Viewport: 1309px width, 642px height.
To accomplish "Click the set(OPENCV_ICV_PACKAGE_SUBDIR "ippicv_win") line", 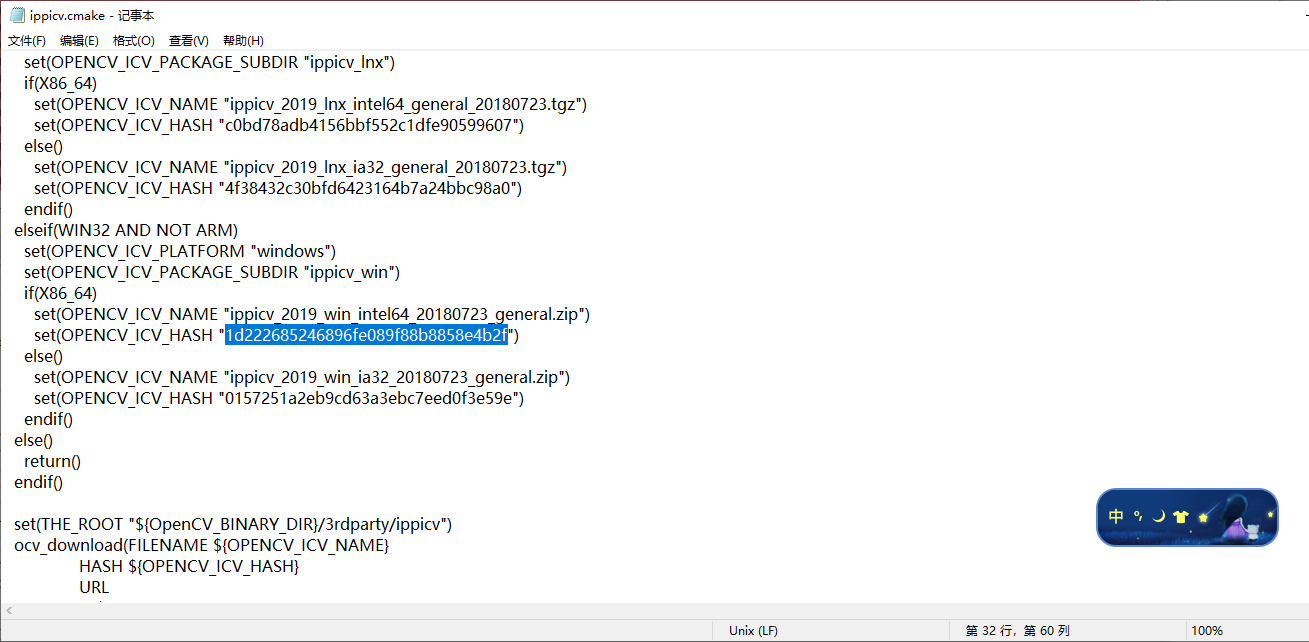I will pos(212,272).
